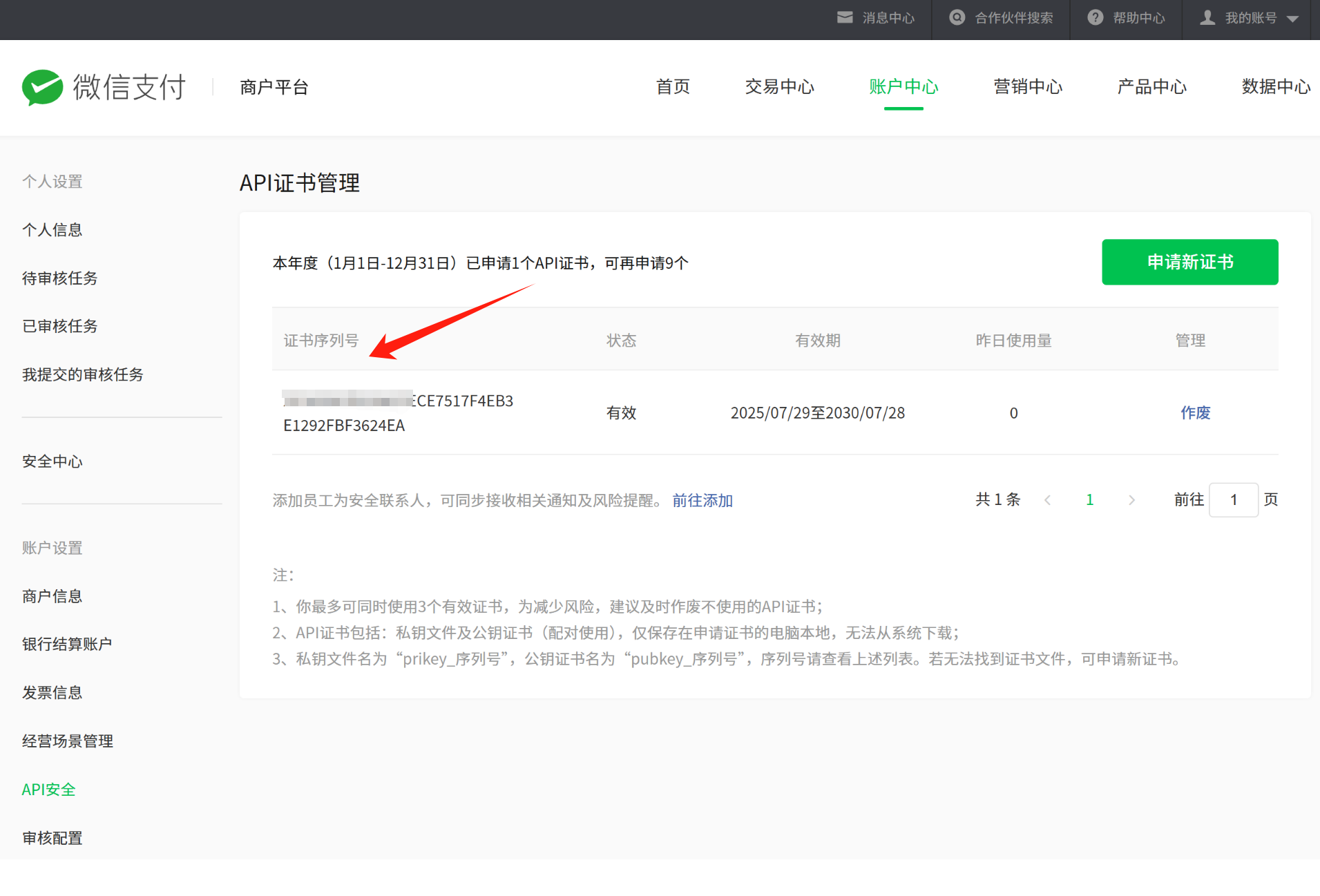Select page 1 in pagination
Image resolution: width=1320 pixels, height=896 pixels.
[x=1090, y=499]
